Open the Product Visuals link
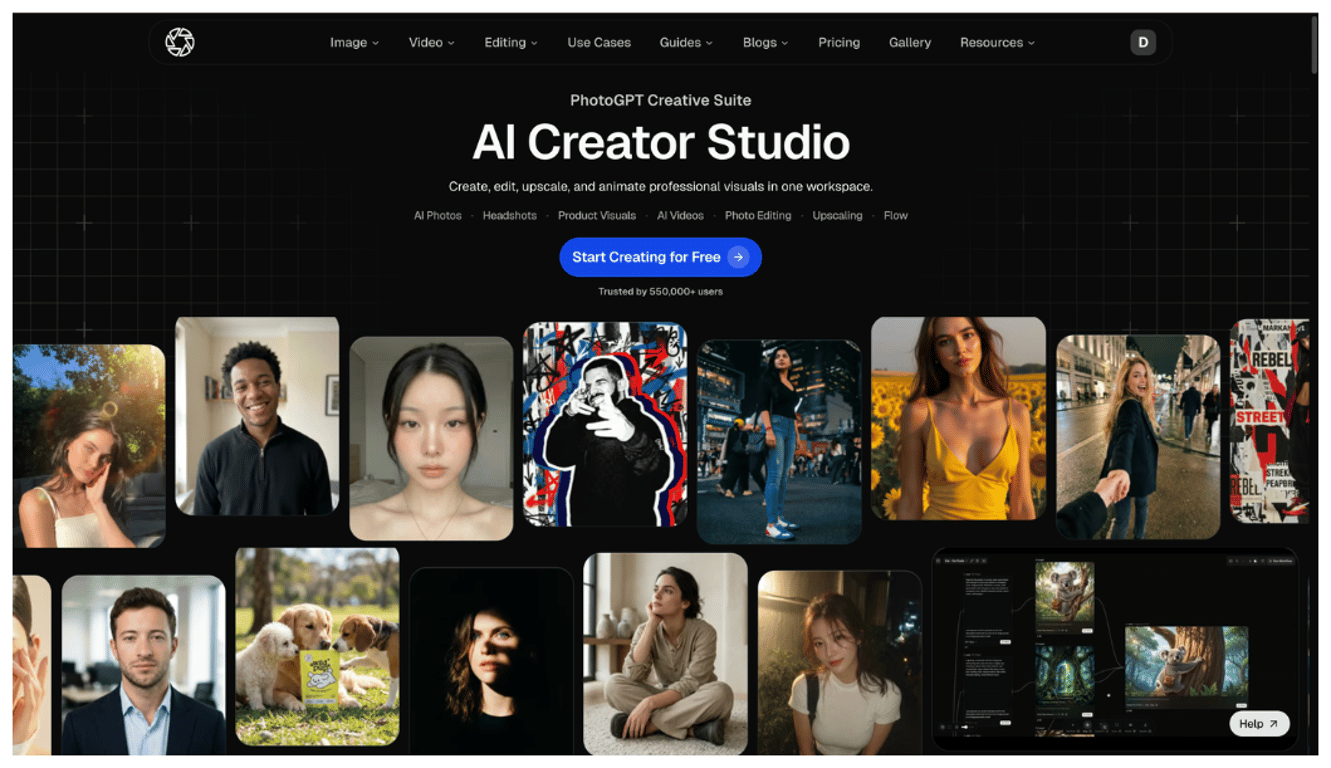This screenshot has height=768, width=1331. [597, 216]
